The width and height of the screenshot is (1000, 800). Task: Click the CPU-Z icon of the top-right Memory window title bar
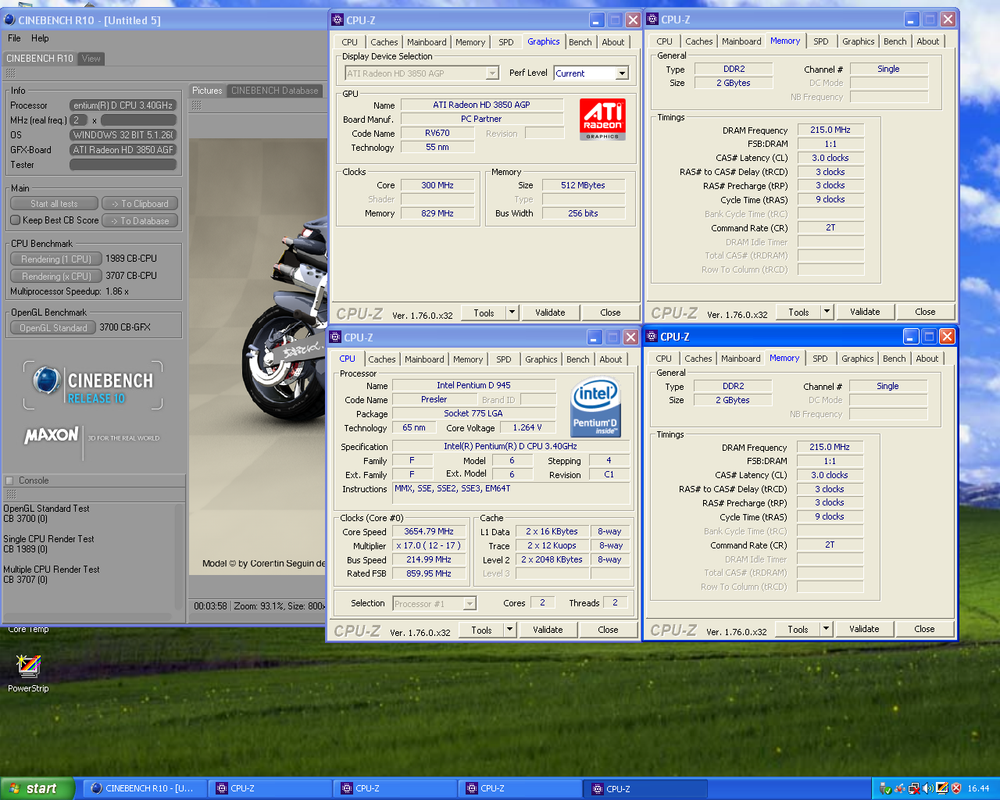(x=652, y=19)
